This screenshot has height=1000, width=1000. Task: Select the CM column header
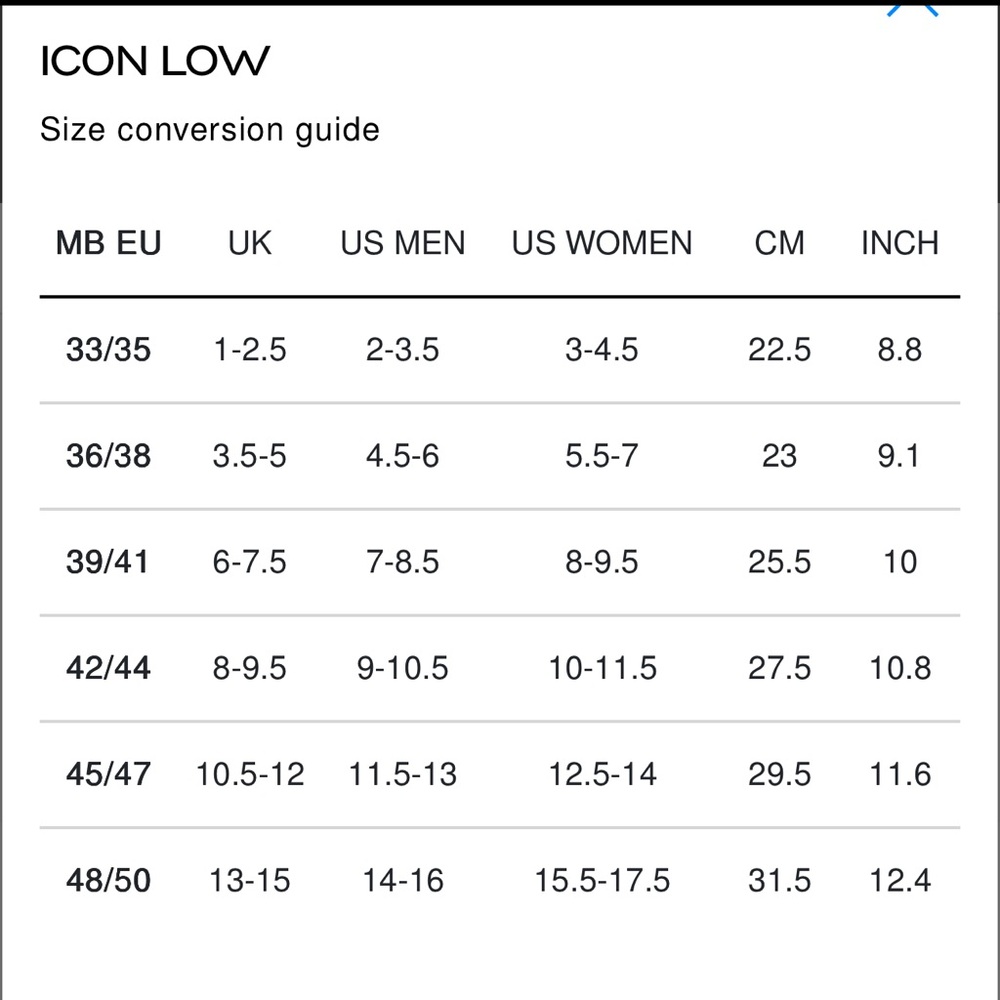tap(779, 244)
